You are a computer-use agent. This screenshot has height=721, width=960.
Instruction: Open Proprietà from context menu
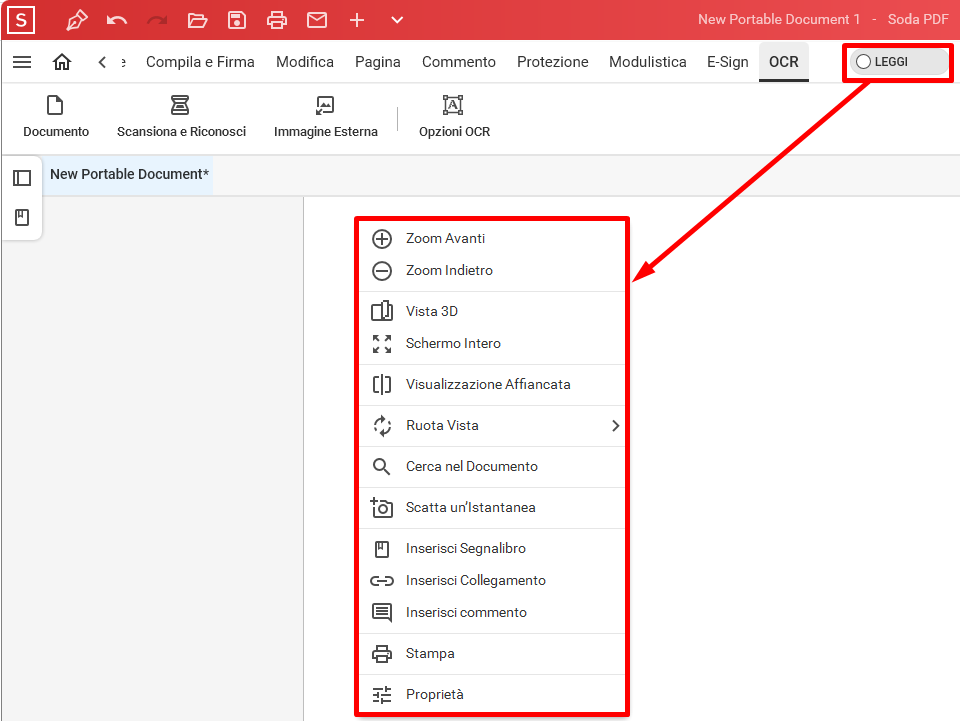point(491,695)
